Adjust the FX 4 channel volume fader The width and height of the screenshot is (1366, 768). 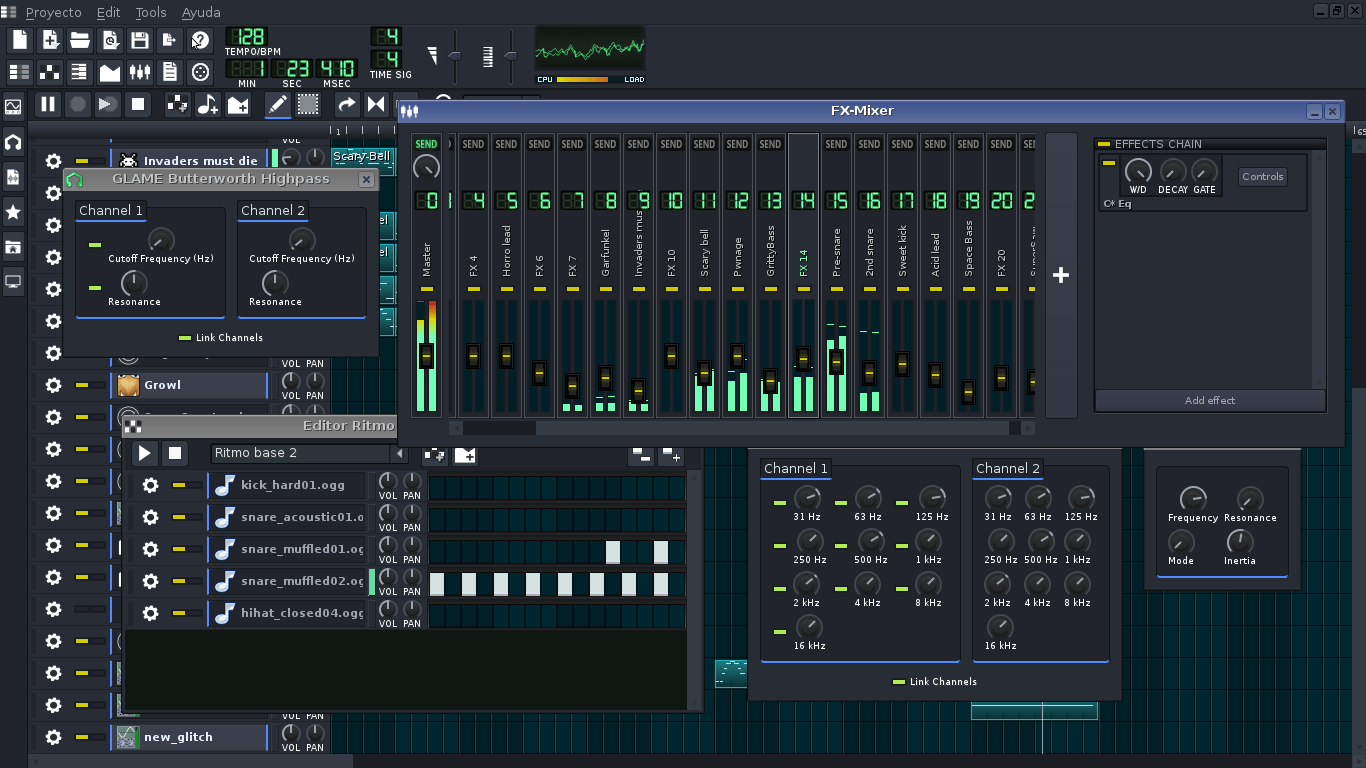(472, 356)
